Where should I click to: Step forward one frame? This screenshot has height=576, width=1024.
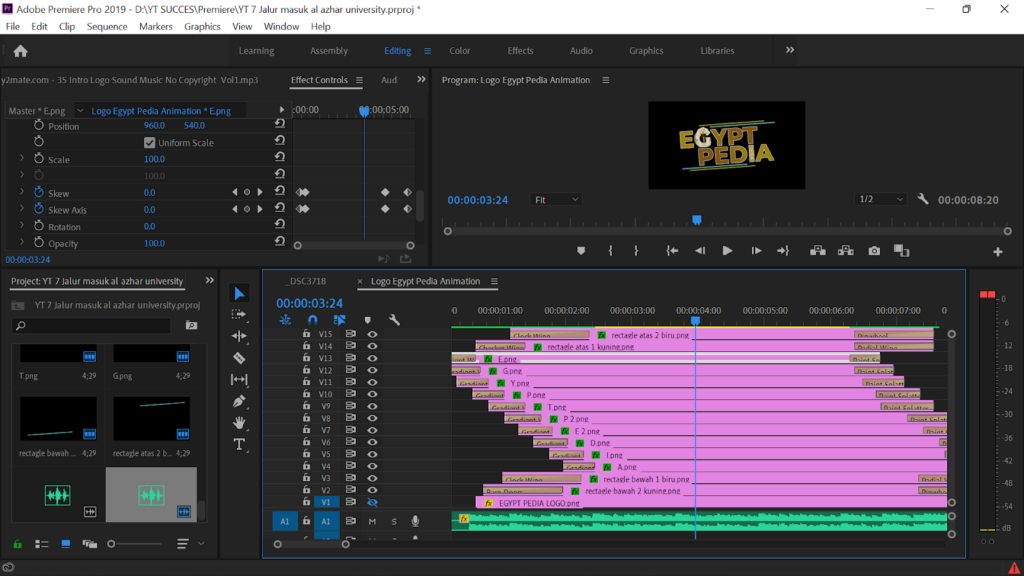click(756, 251)
